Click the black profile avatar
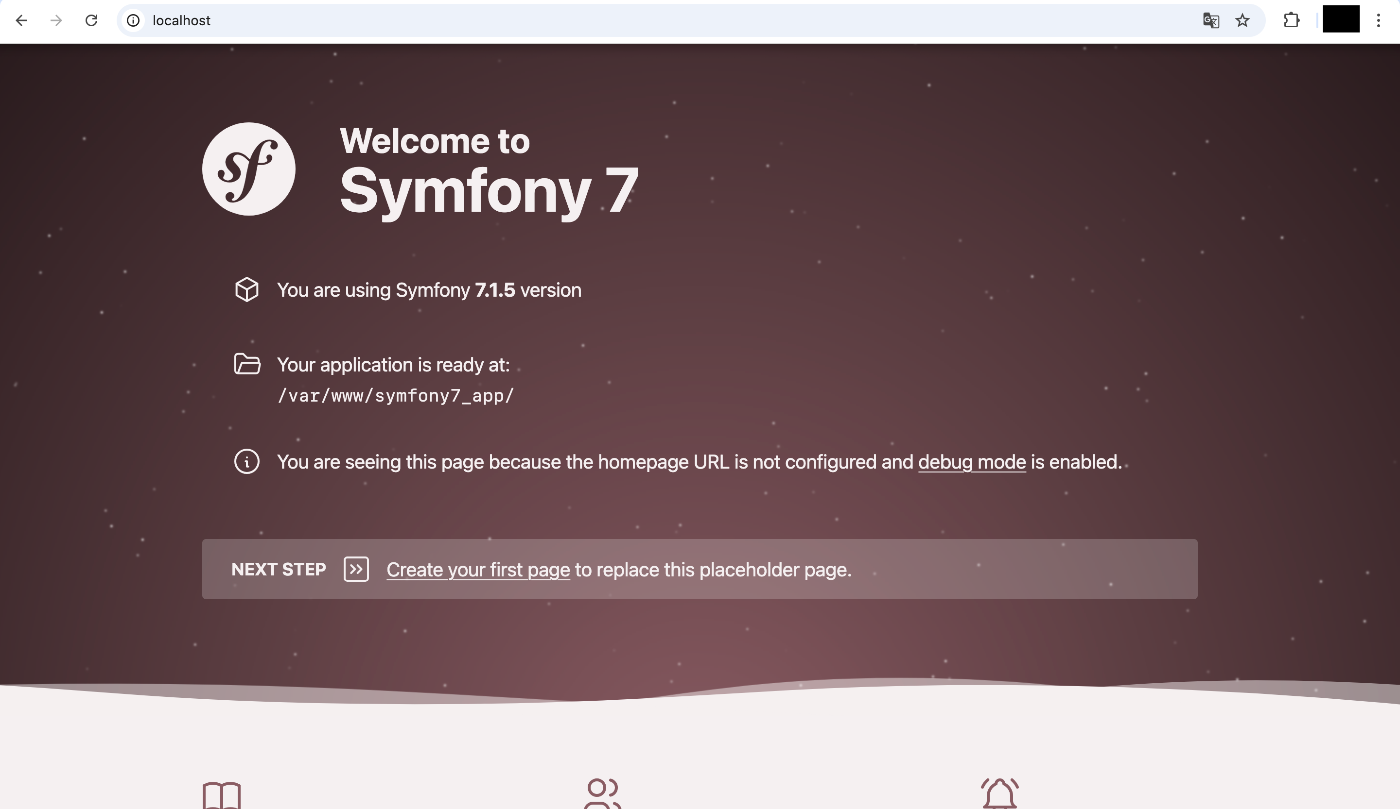 pyautogui.click(x=1341, y=19)
